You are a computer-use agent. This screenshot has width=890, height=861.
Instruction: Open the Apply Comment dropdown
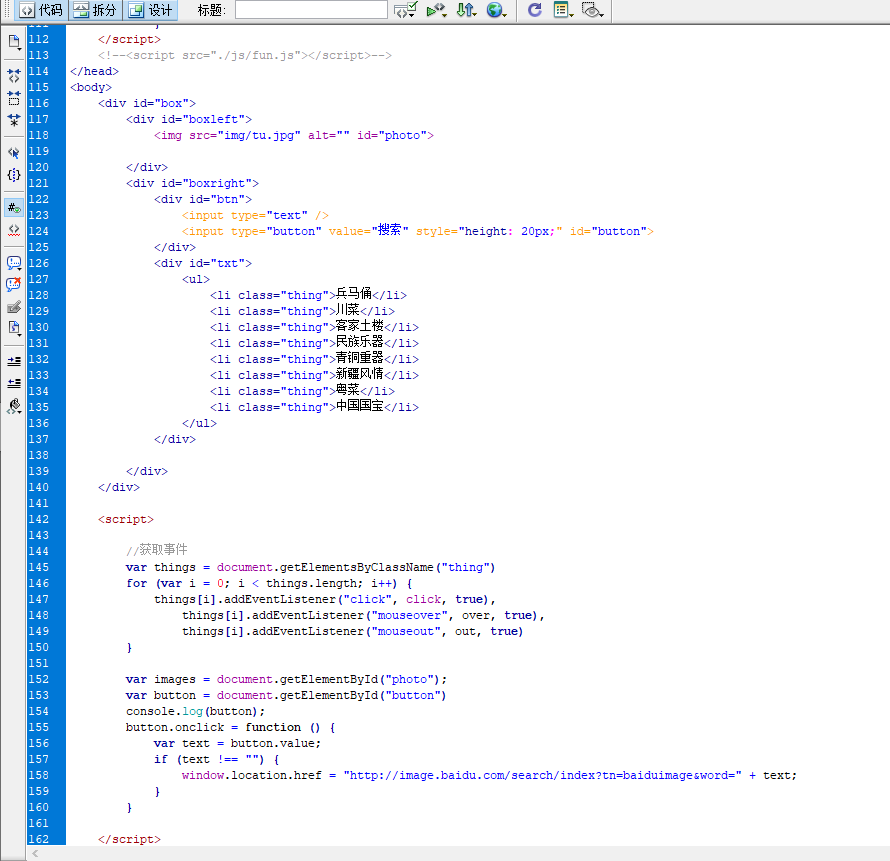(x=14, y=263)
